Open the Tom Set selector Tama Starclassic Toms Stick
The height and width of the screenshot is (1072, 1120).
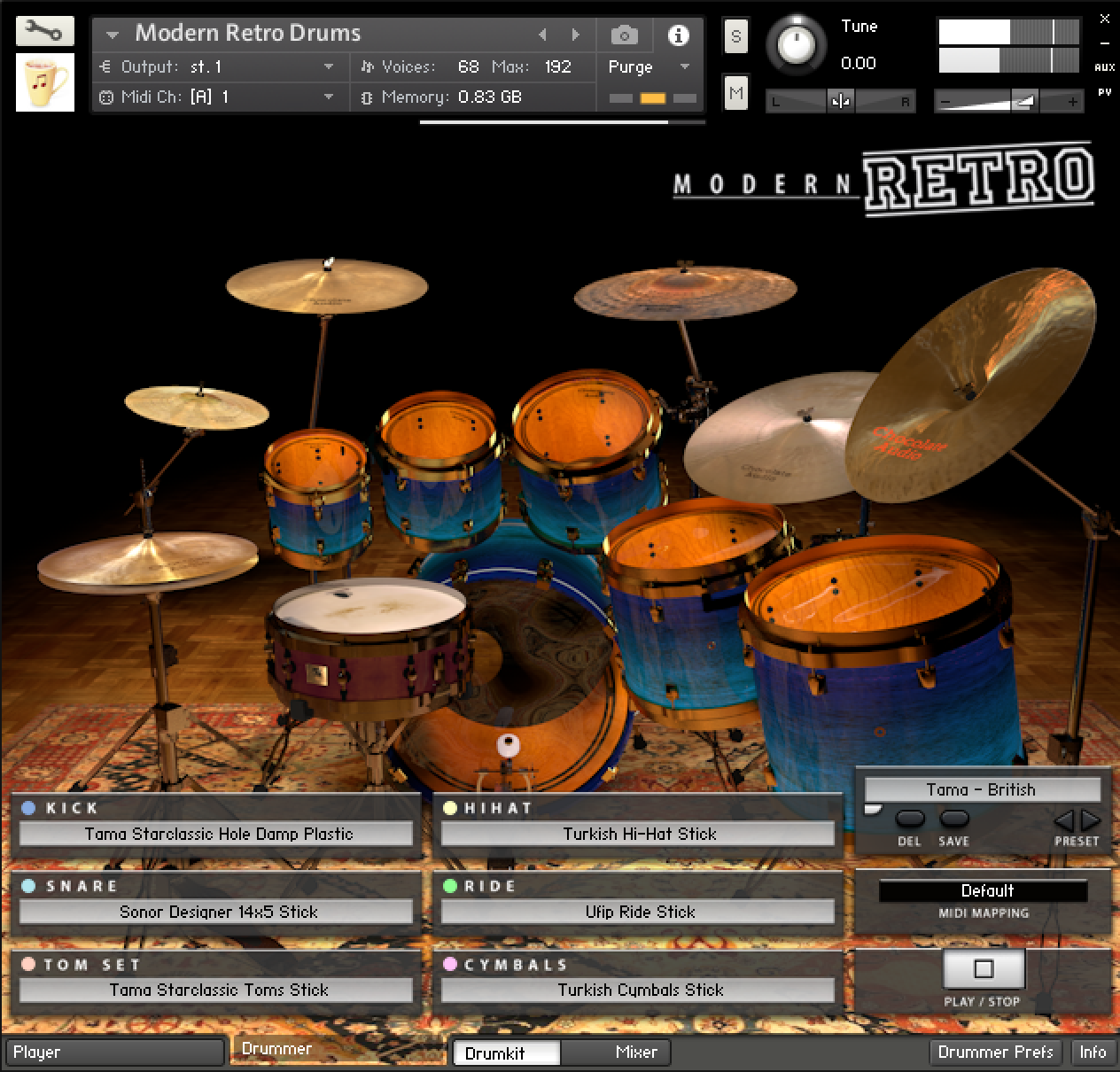217,990
